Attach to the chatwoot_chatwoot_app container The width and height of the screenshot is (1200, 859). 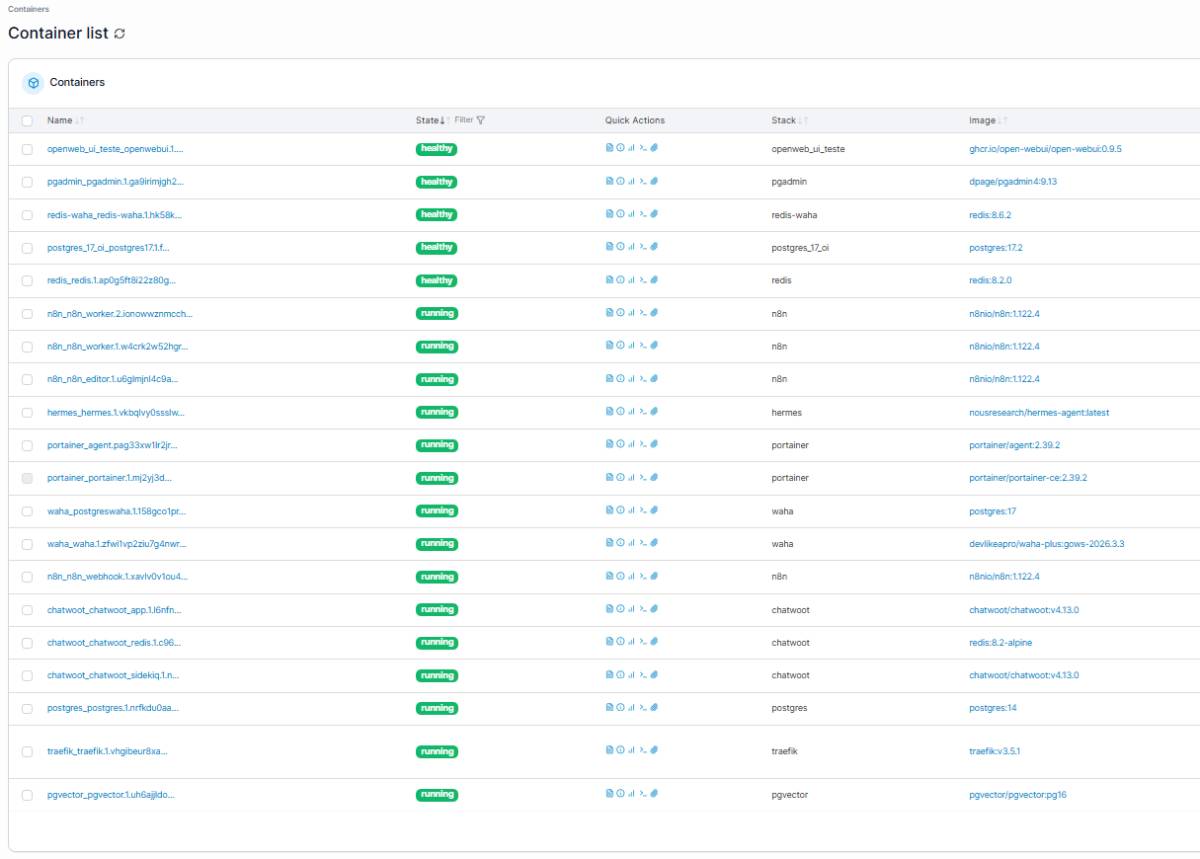click(654, 610)
